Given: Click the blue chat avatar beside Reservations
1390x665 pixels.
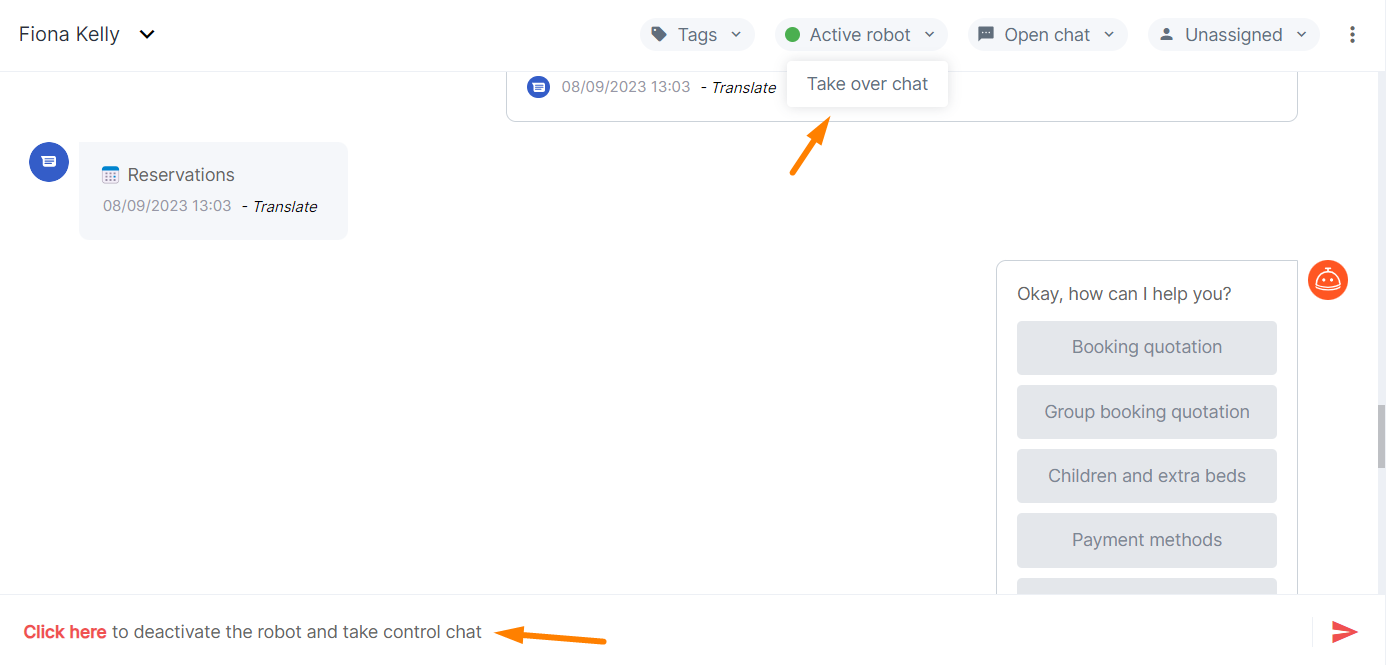Looking at the screenshot, I should click(x=49, y=162).
